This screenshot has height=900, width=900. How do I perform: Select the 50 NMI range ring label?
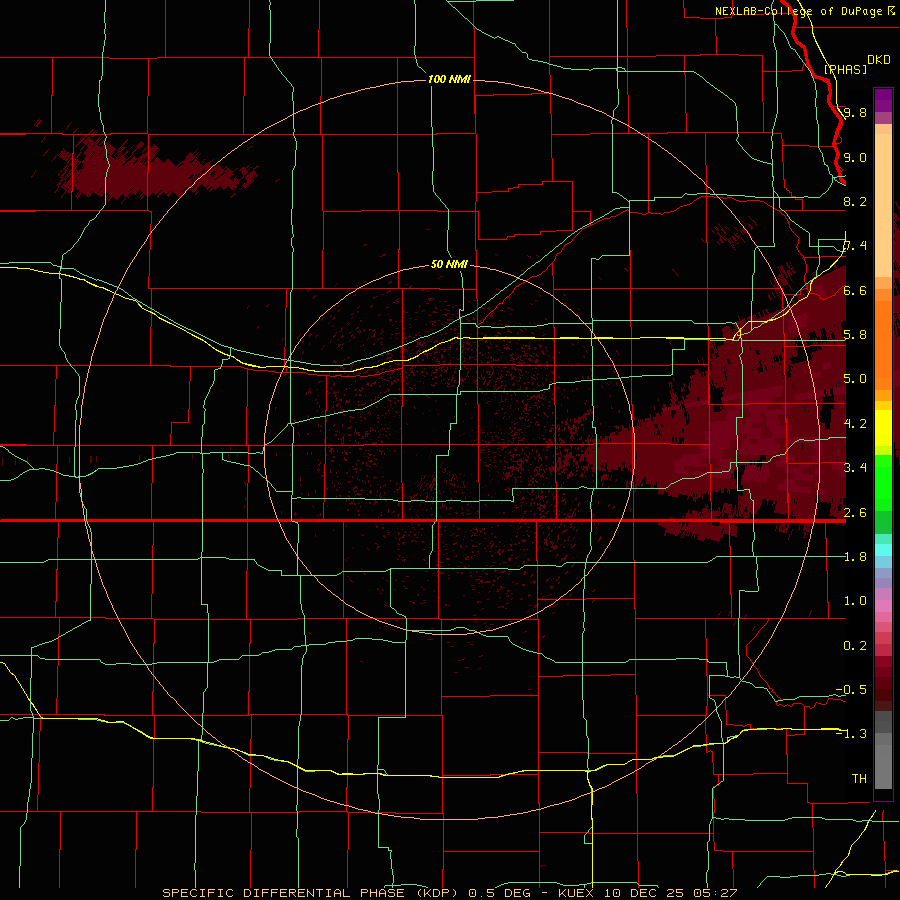(449, 264)
